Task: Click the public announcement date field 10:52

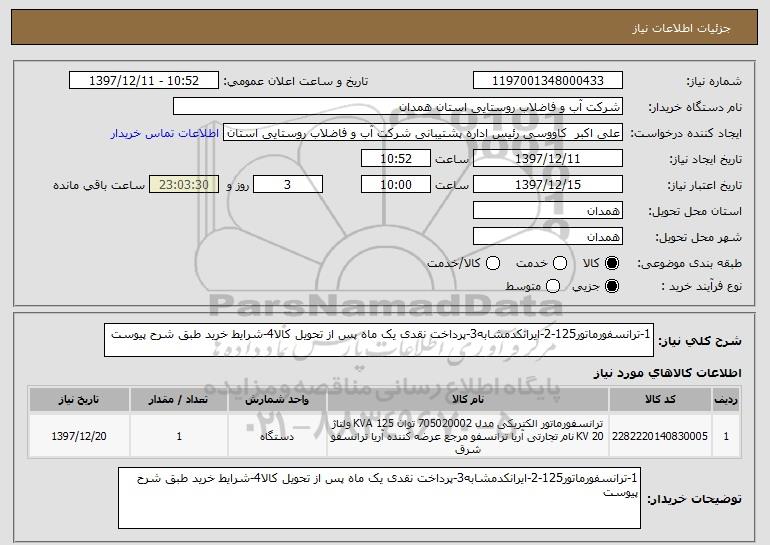Action: 144,81
